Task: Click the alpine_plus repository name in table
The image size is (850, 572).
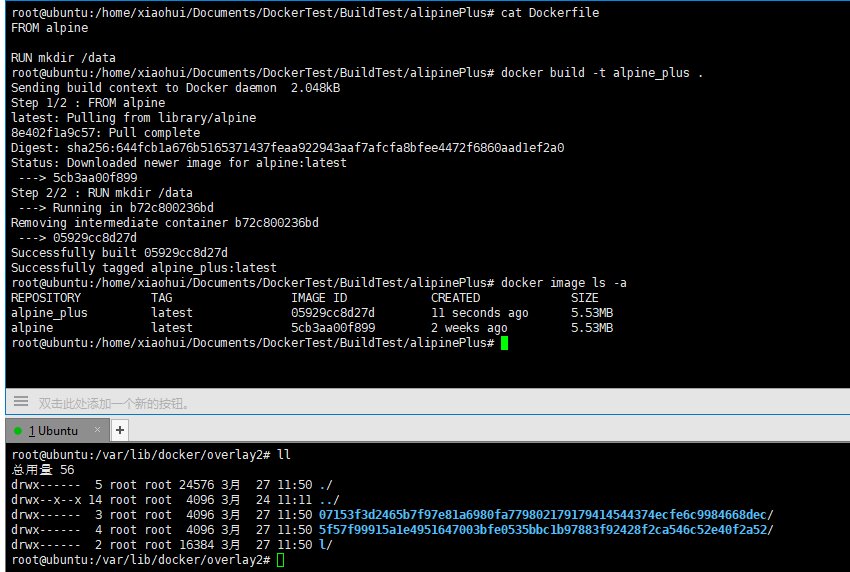Action: point(49,313)
